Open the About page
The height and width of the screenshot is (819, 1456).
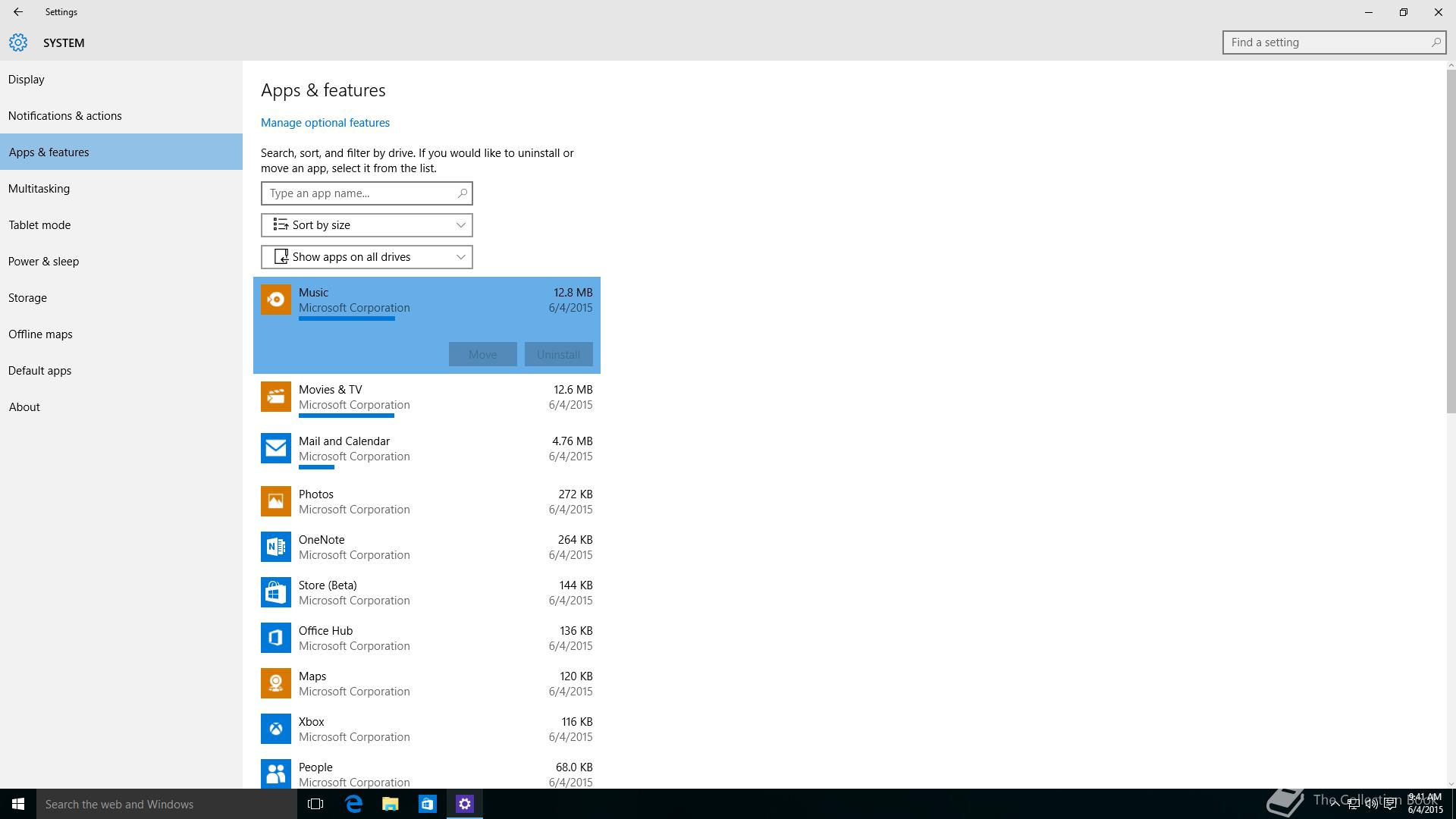121,406
